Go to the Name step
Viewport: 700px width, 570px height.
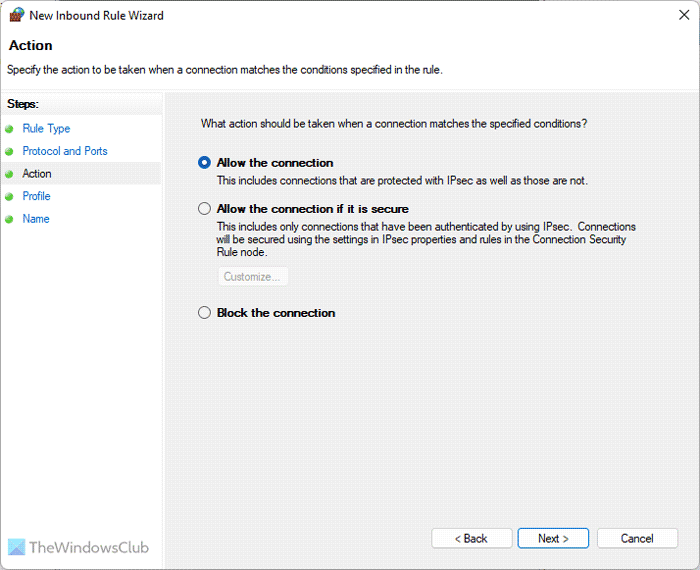pos(36,219)
